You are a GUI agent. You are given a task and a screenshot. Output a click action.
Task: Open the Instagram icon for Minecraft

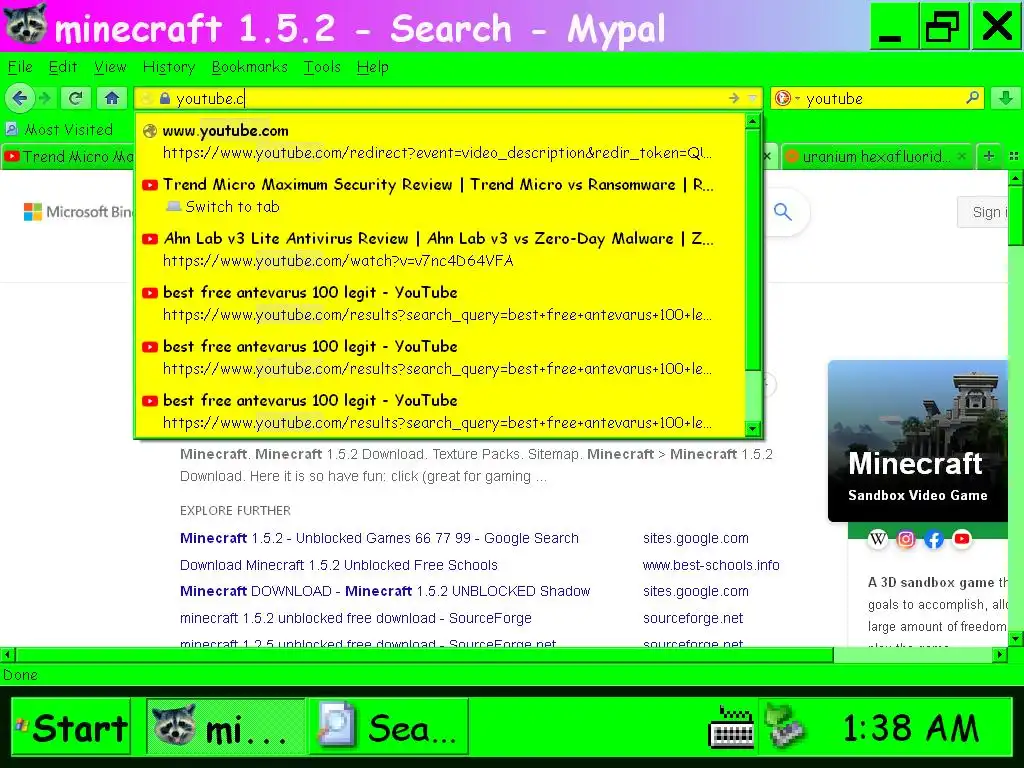click(906, 539)
